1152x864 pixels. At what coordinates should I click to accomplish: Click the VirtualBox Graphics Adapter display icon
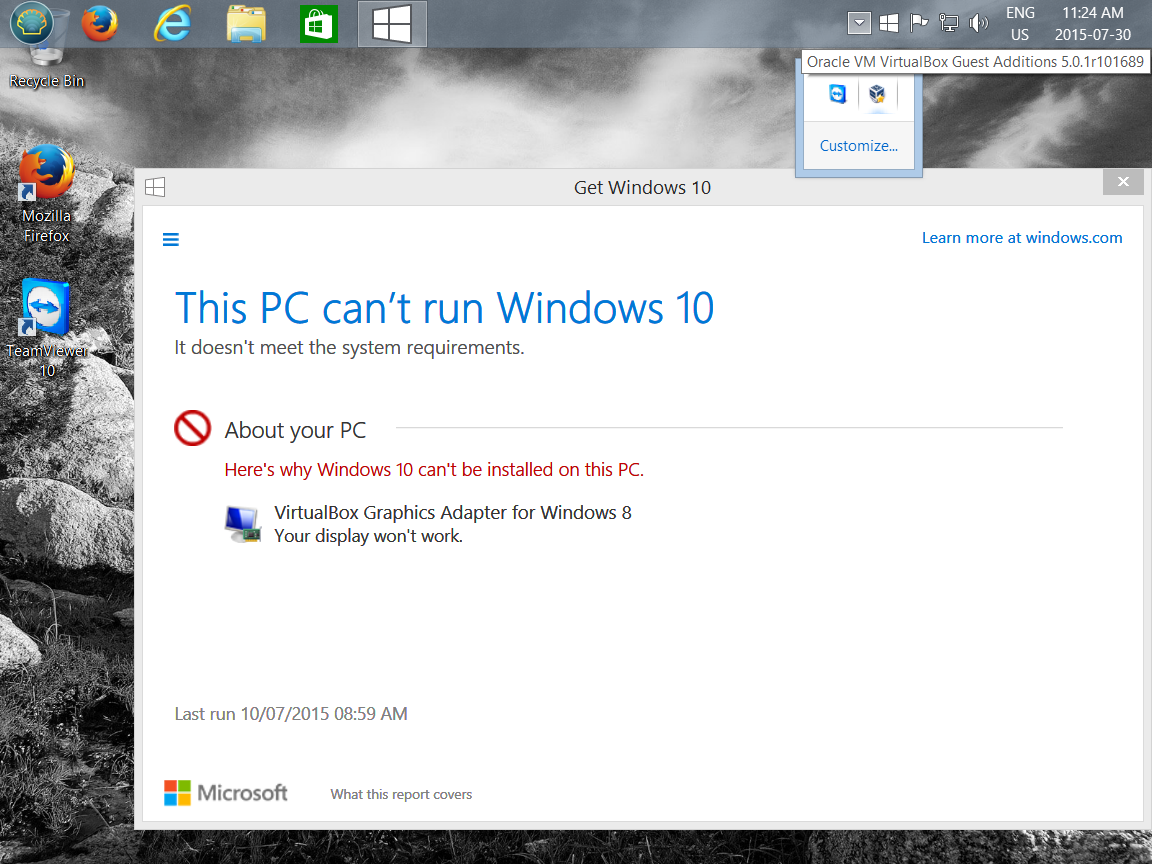click(242, 524)
